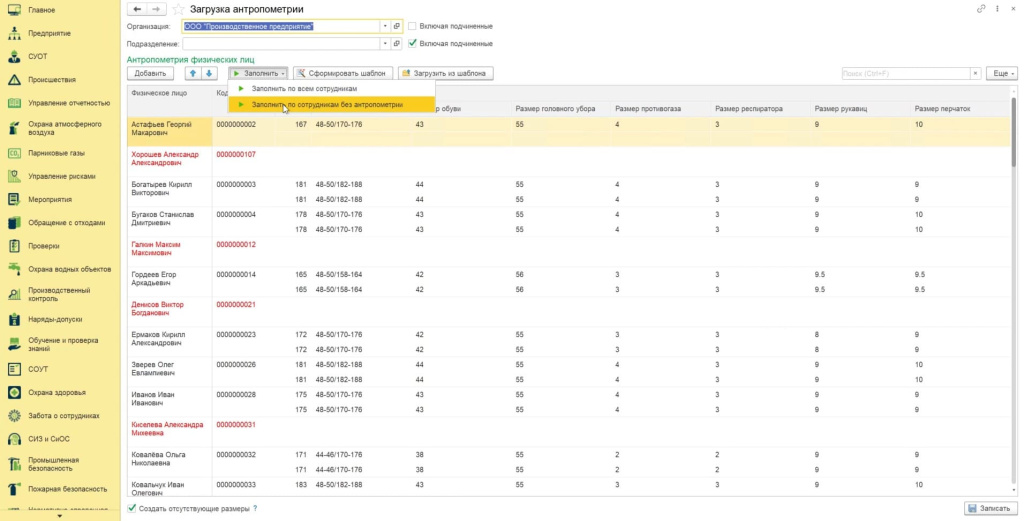This screenshot has width=1024, height=521.
Task: Open the Наряды-допуски icon
Action: coord(14,319)
